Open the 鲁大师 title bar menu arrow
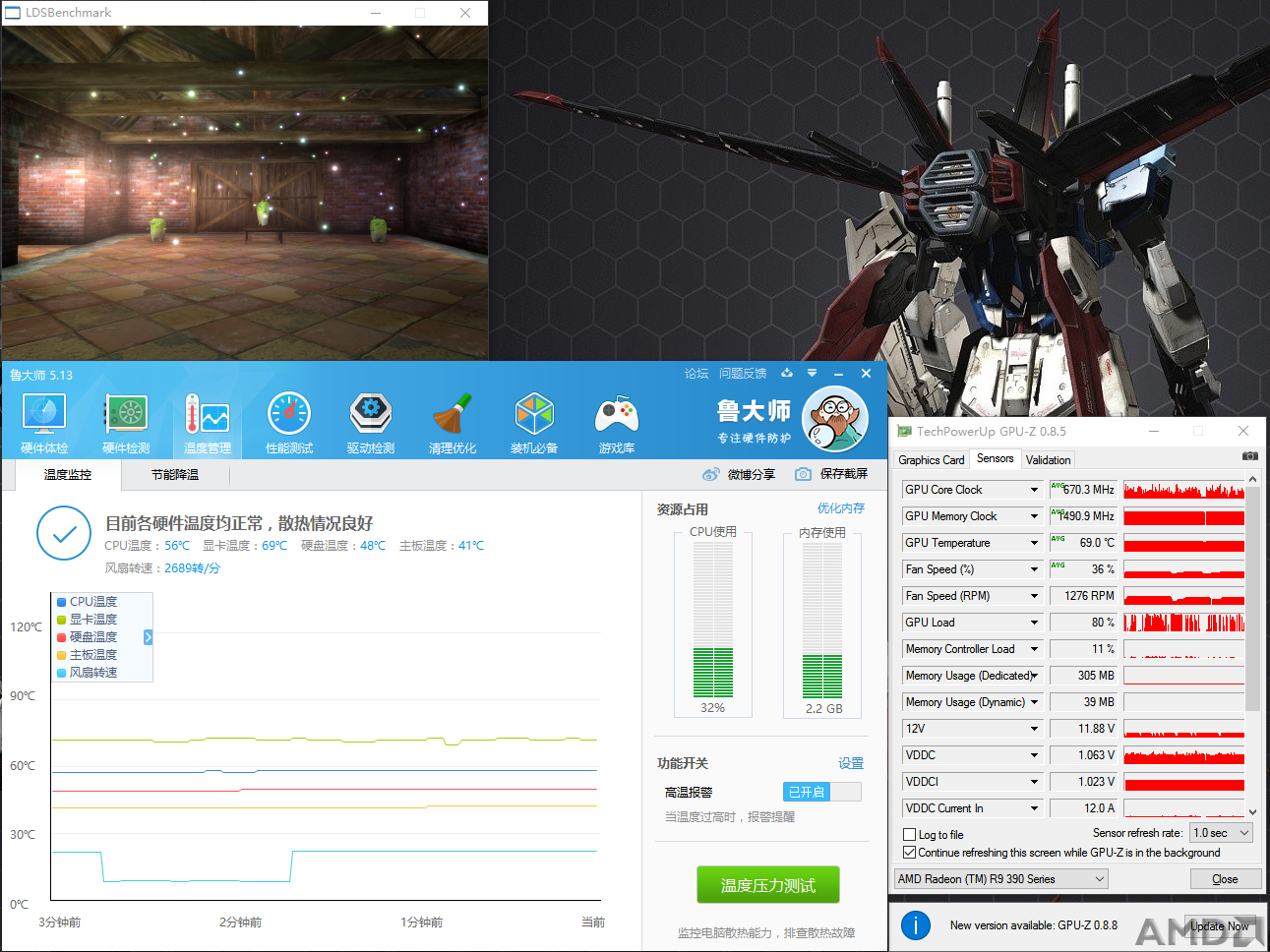The image size is (1270, 952). (812, 374)
